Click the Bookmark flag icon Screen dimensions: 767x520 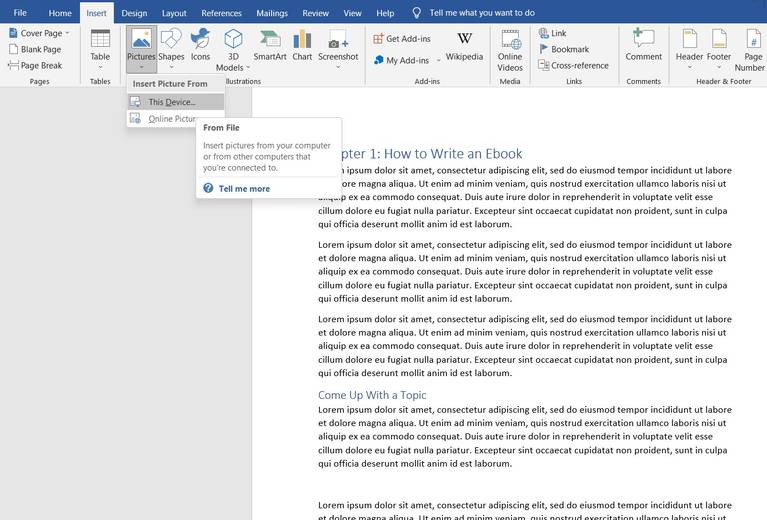tap(543, 49)
